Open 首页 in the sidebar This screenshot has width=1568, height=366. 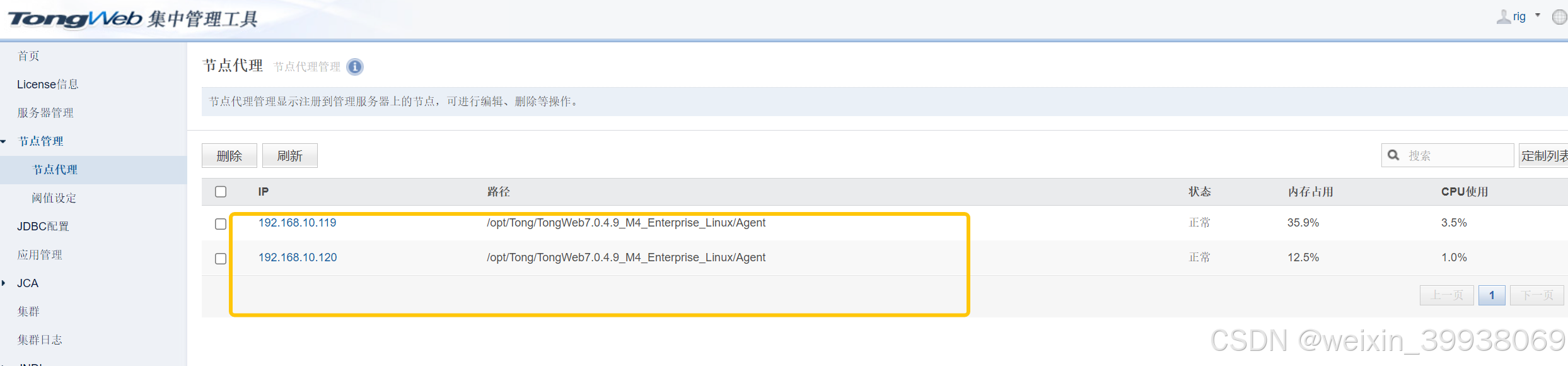pos(28,56)
